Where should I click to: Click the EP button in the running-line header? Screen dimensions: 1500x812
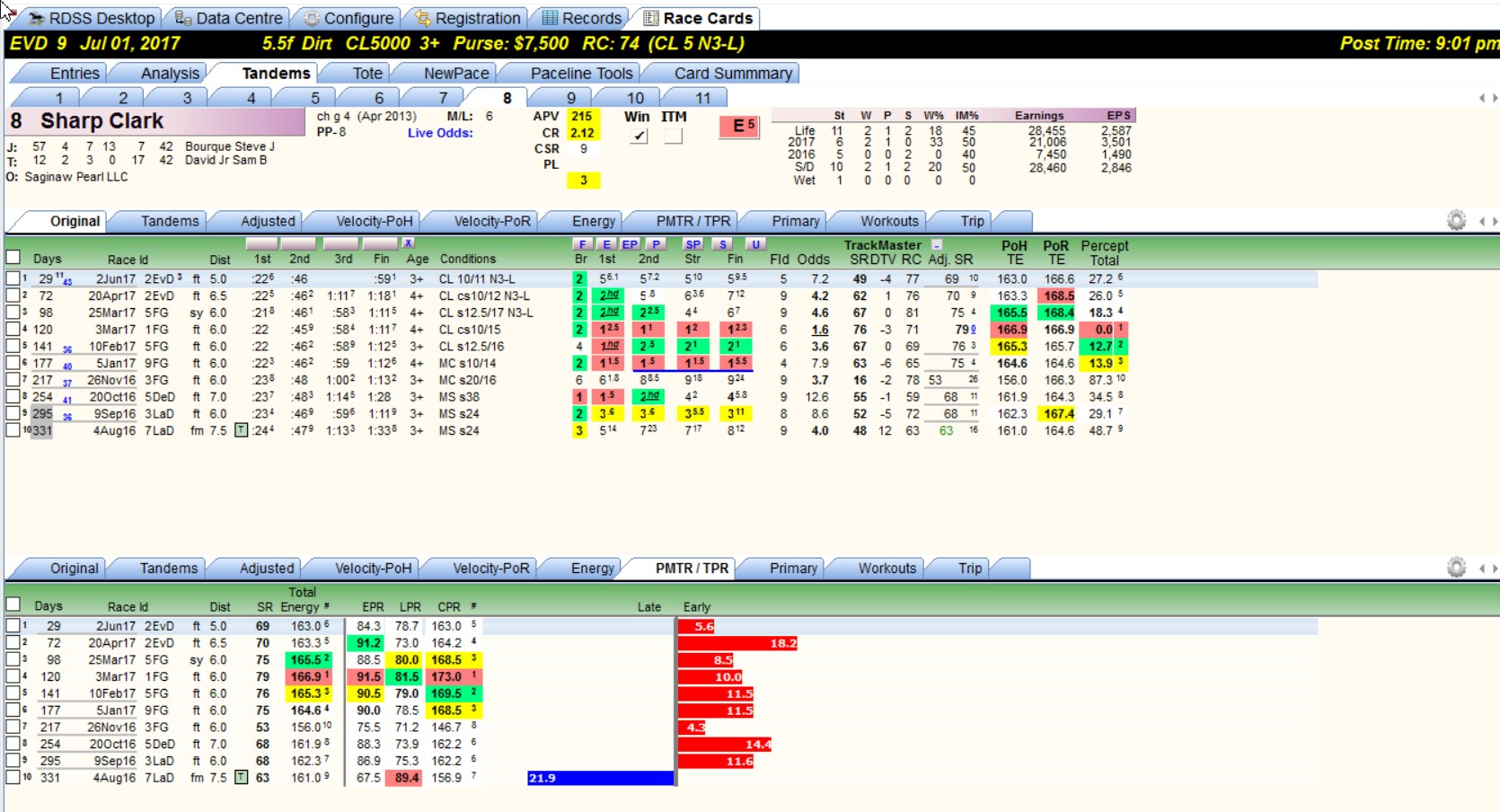[630, 244]
